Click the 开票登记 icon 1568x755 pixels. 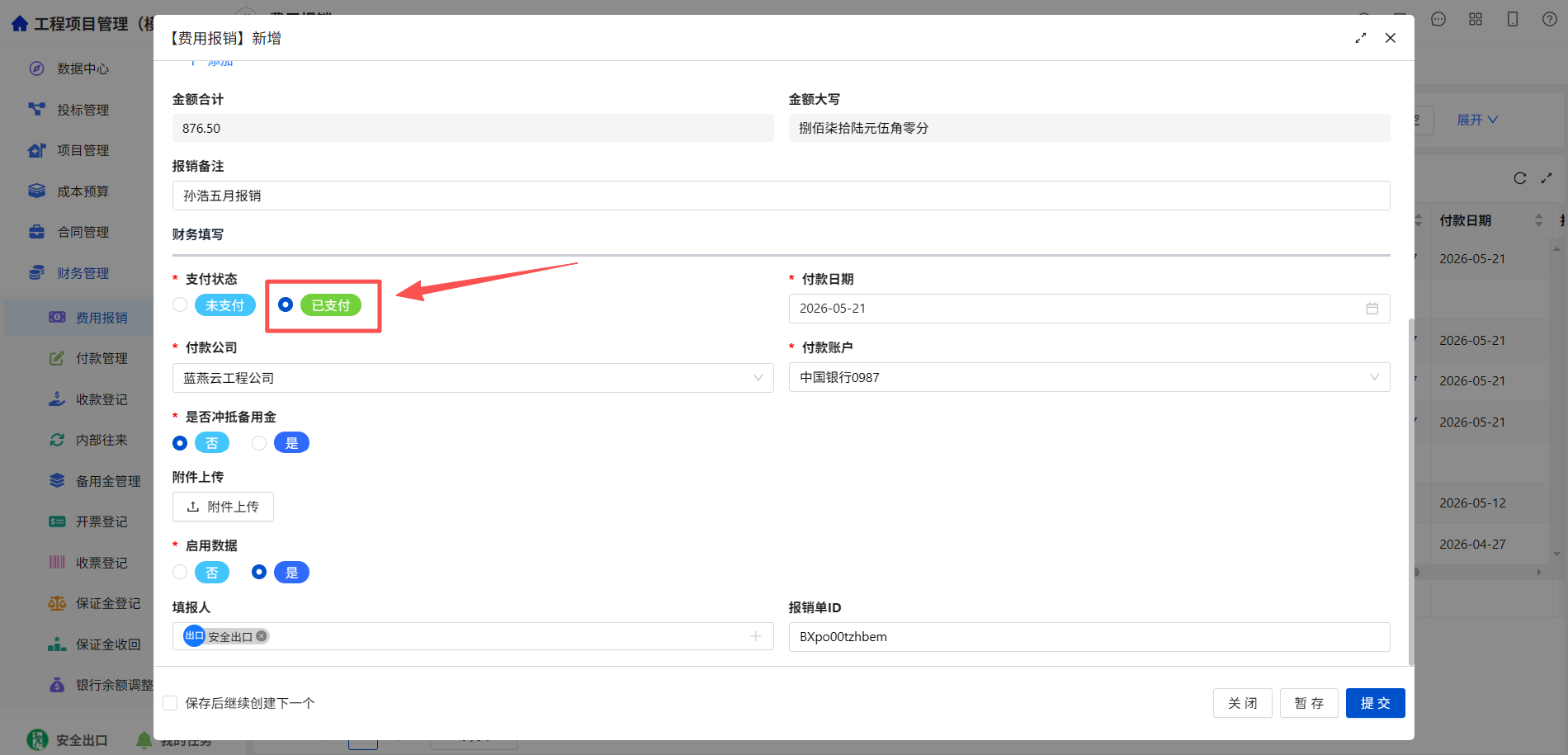pyautogui.click(x=57, y=521)
